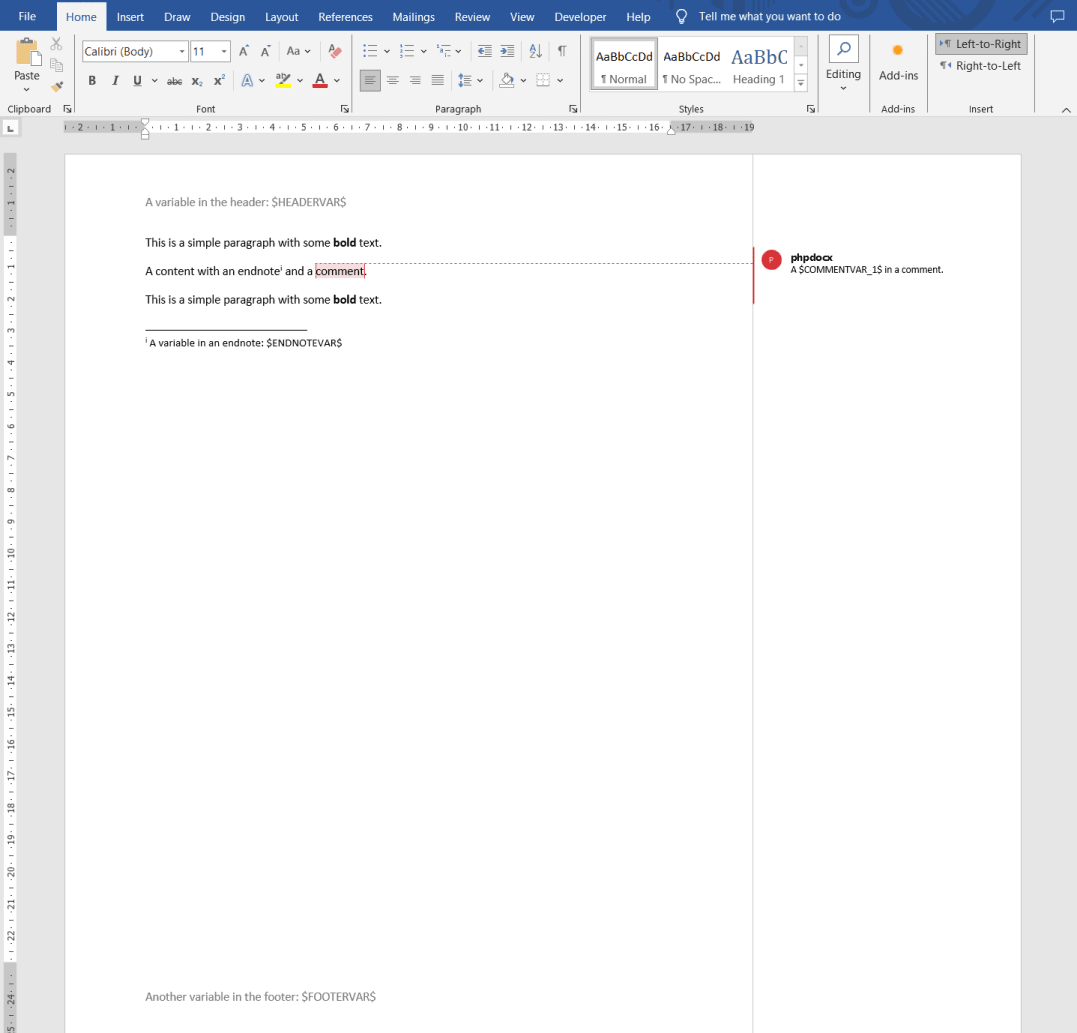This screenshot has height=1033, width=1077.
Task: Click the Add-ins orange icon
Action: coord(898,50)
